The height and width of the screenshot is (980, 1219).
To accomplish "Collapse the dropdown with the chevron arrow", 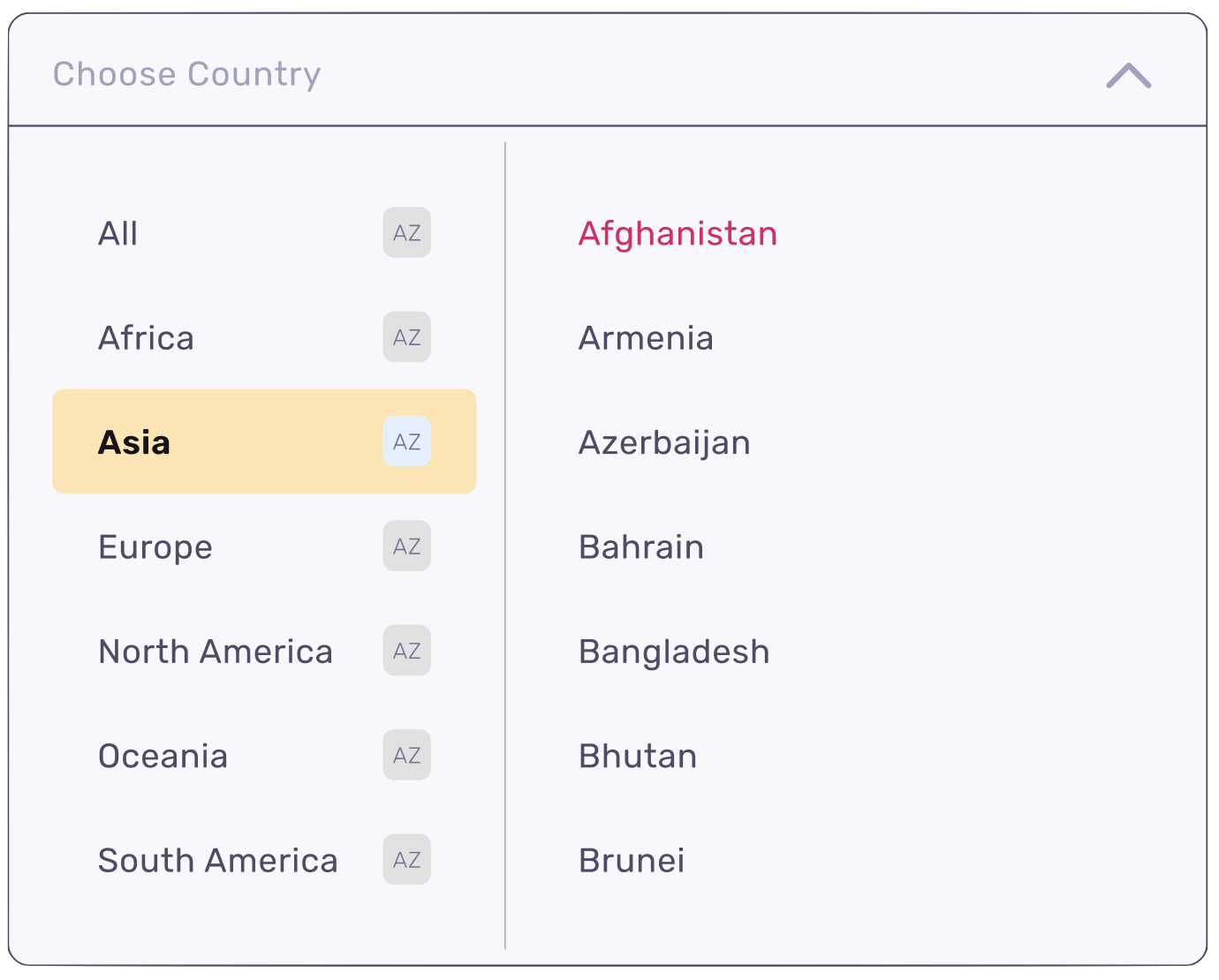I will click(x=1129, y=75).
